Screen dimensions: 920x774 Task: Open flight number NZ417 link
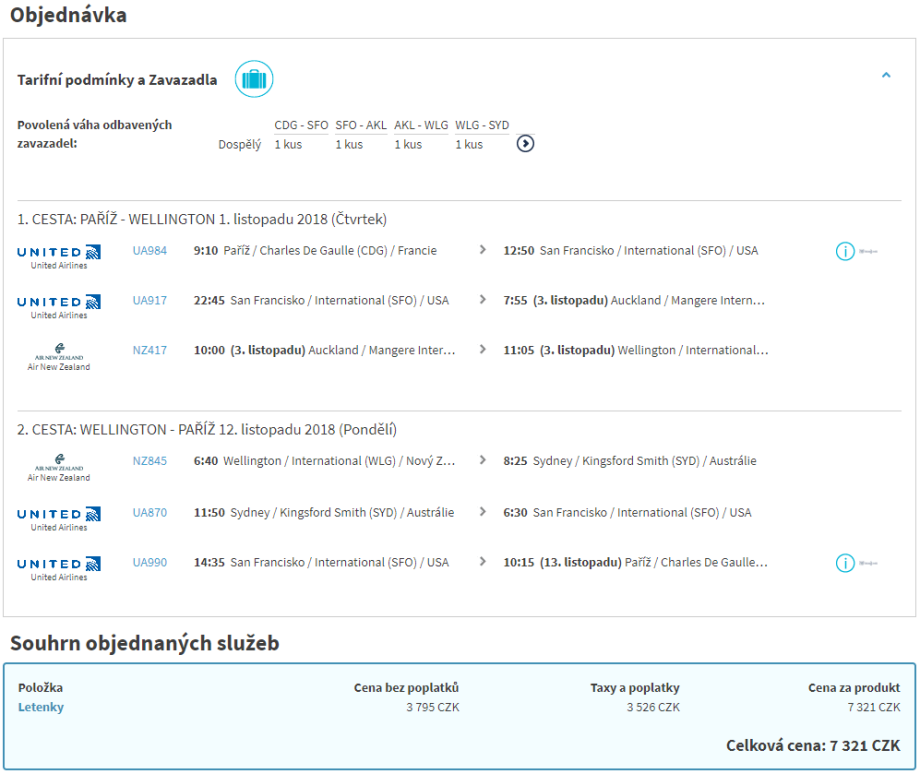[150, 350]
